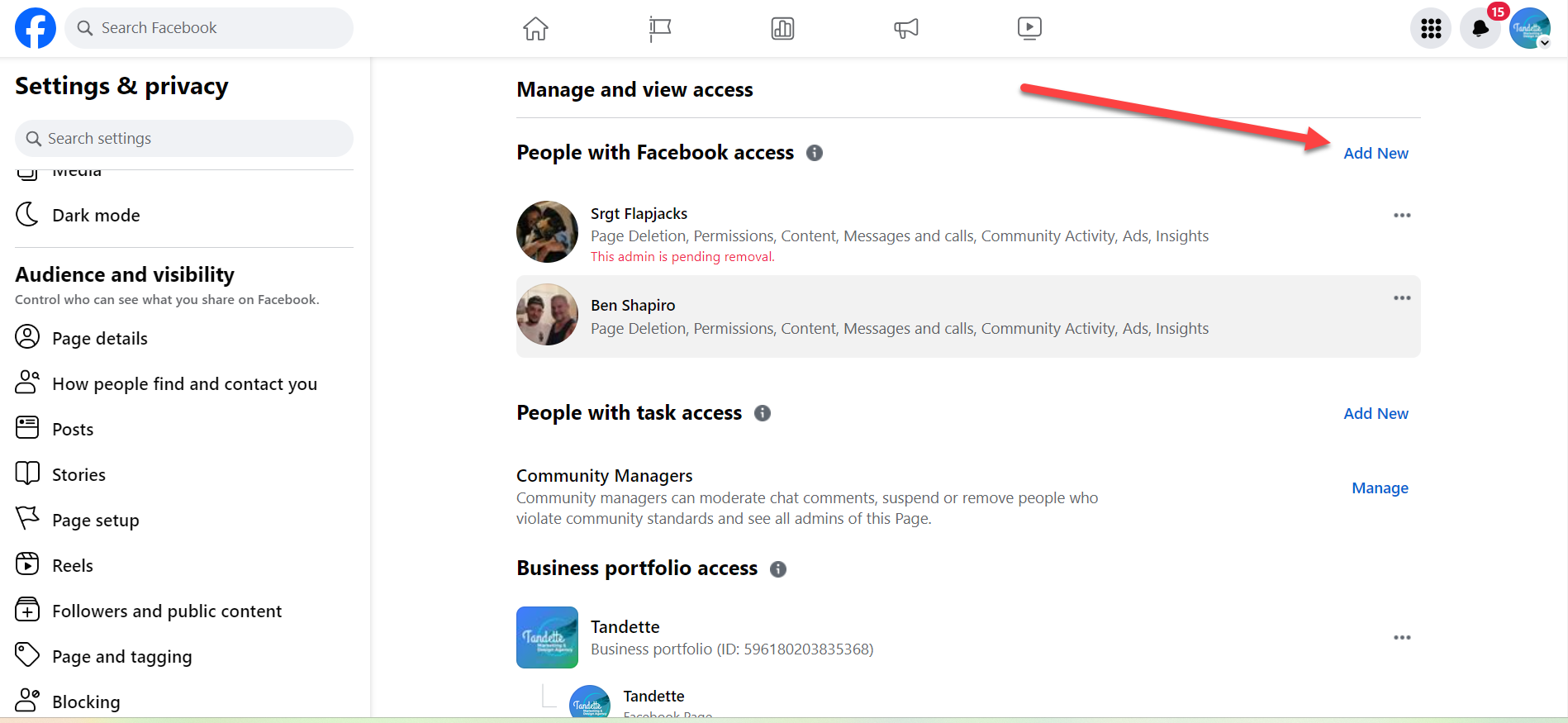Viewport: 1568px width, 723px height.
Task: Click Business portfolio ID 596180203835368 text
Action: (x=732, y=649)
